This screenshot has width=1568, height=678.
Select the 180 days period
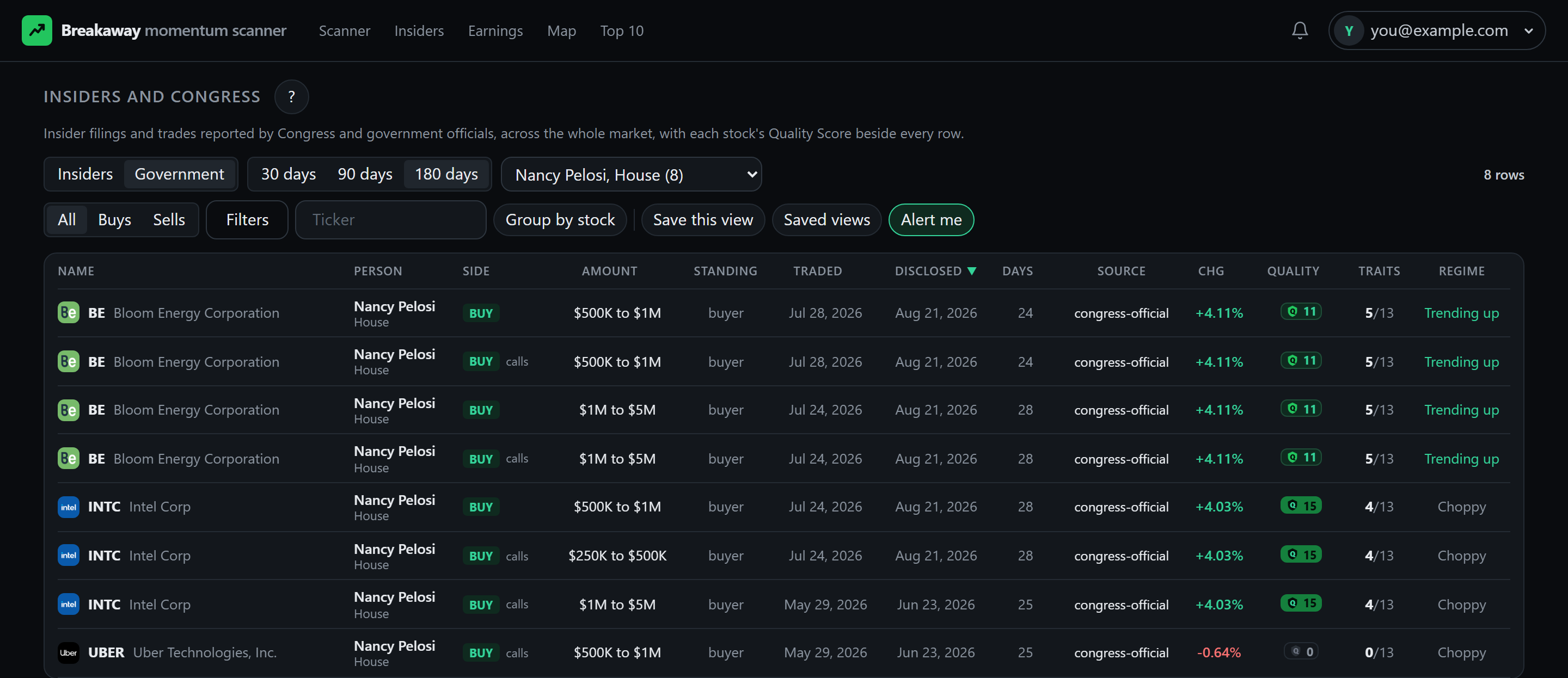[446, 174]
